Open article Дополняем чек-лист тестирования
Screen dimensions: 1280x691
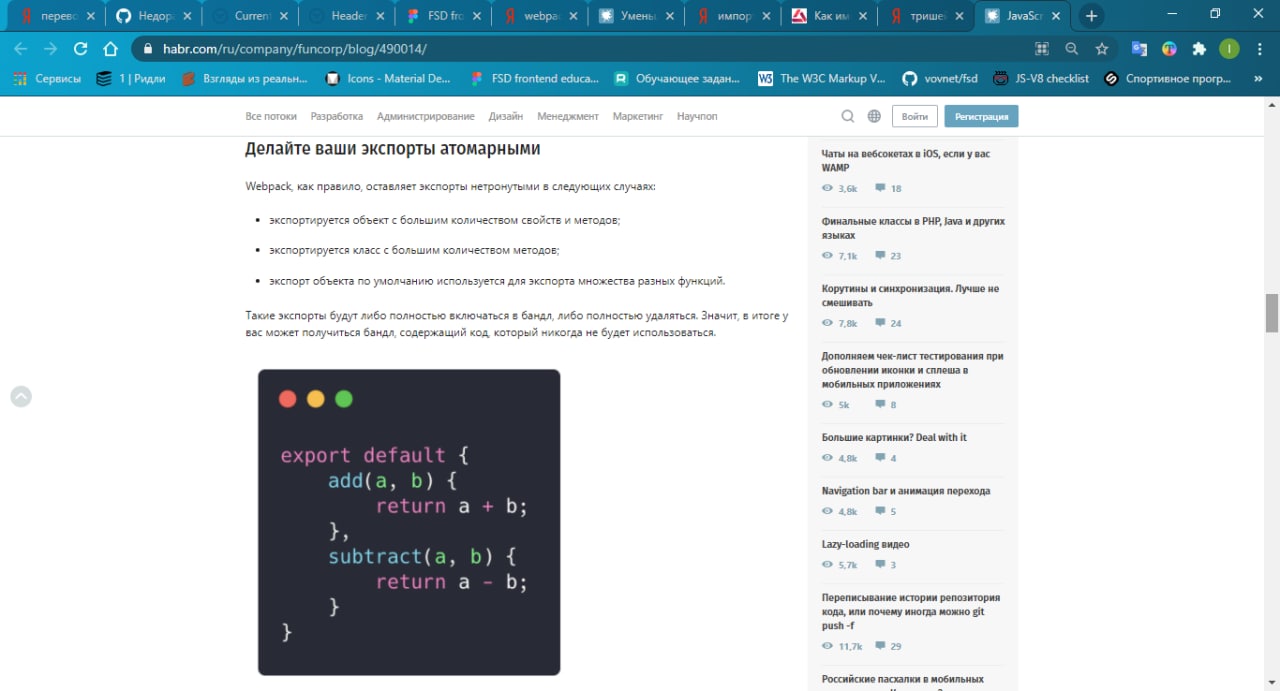[x=912, y=370]
